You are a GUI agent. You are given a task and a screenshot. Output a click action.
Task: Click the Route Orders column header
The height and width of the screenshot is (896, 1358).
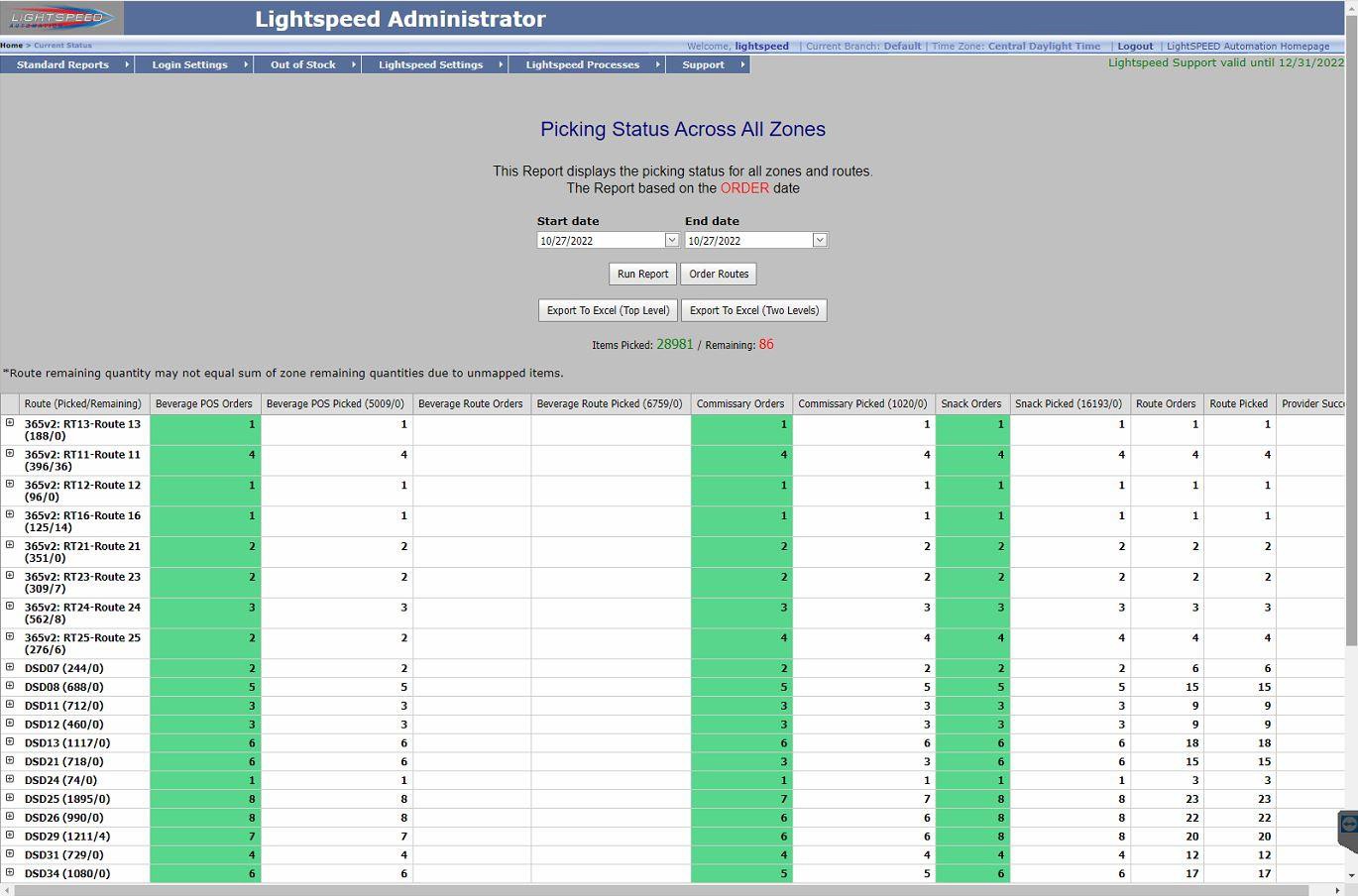coord(1166,403)
